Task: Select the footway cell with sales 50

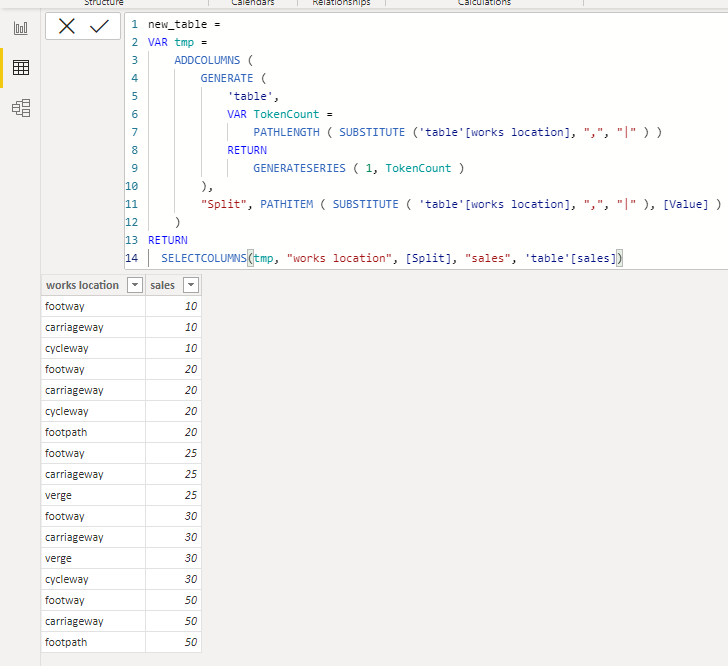Action: 93,600
